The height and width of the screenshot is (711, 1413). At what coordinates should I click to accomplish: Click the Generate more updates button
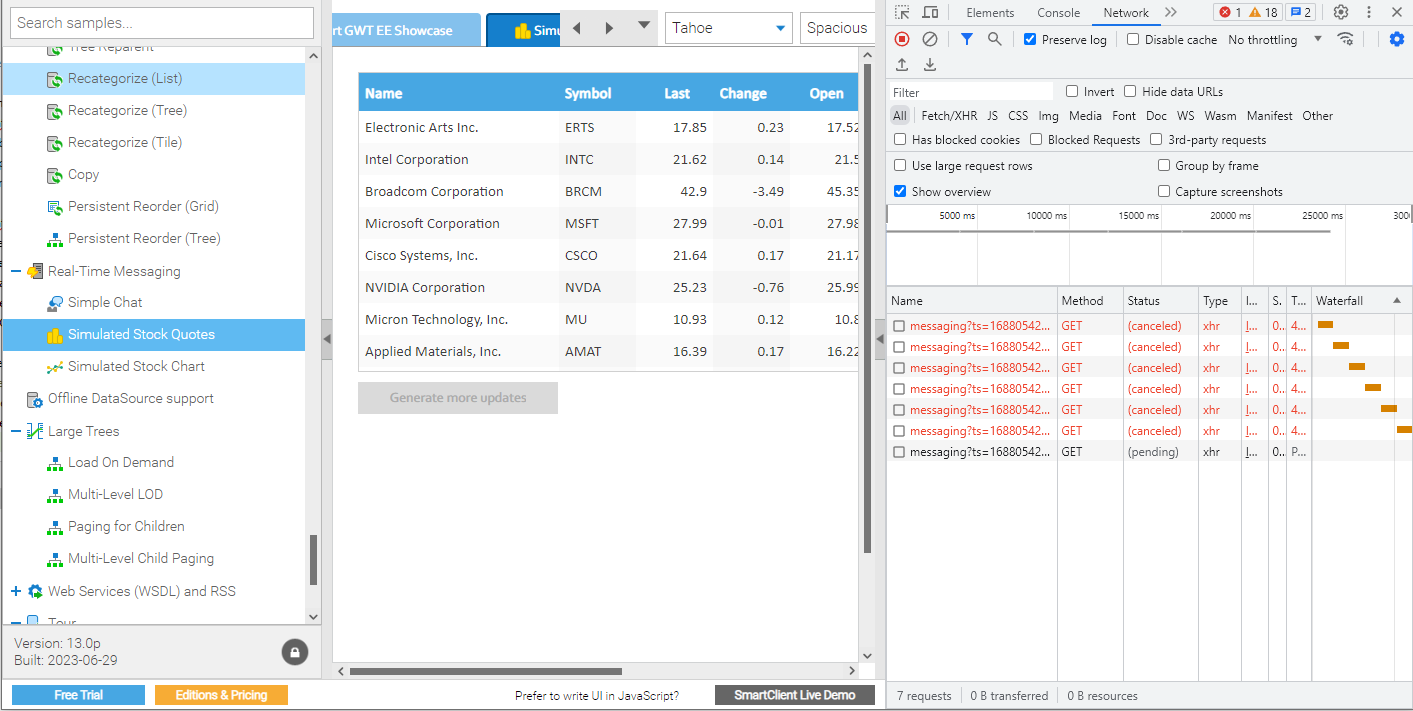[458, 398]
